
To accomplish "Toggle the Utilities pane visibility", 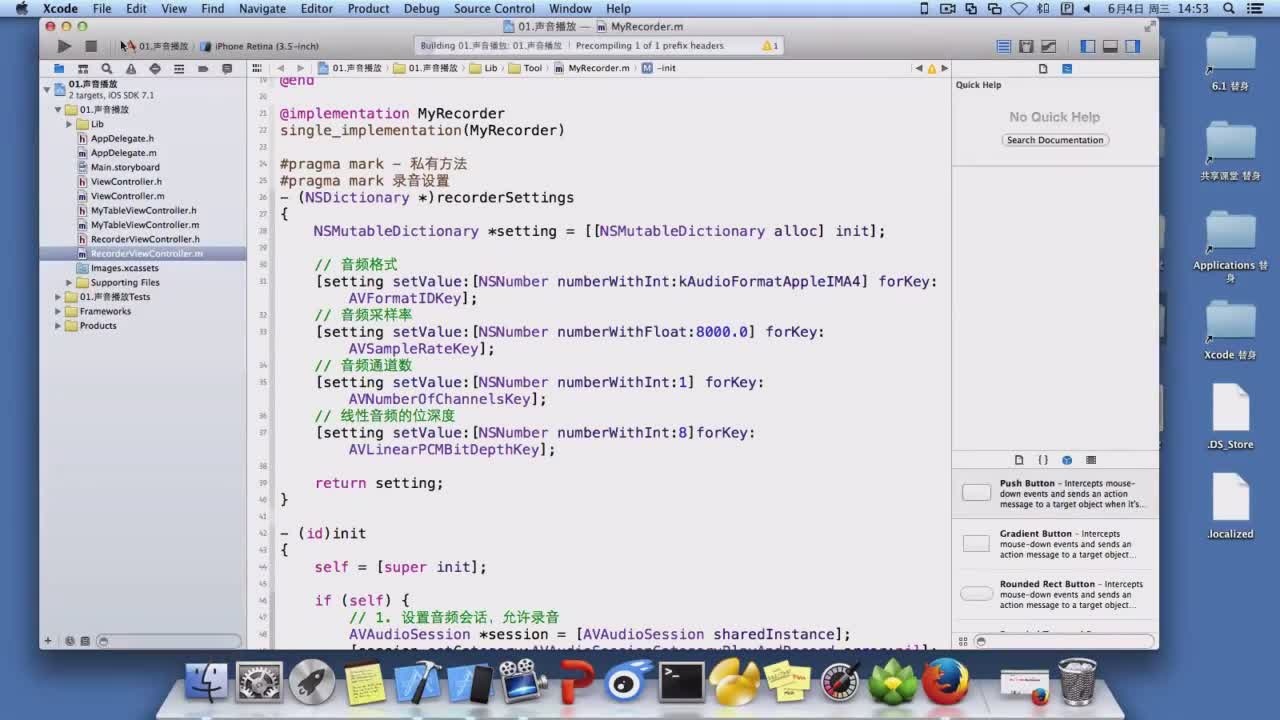I will tap(1132, 46).
